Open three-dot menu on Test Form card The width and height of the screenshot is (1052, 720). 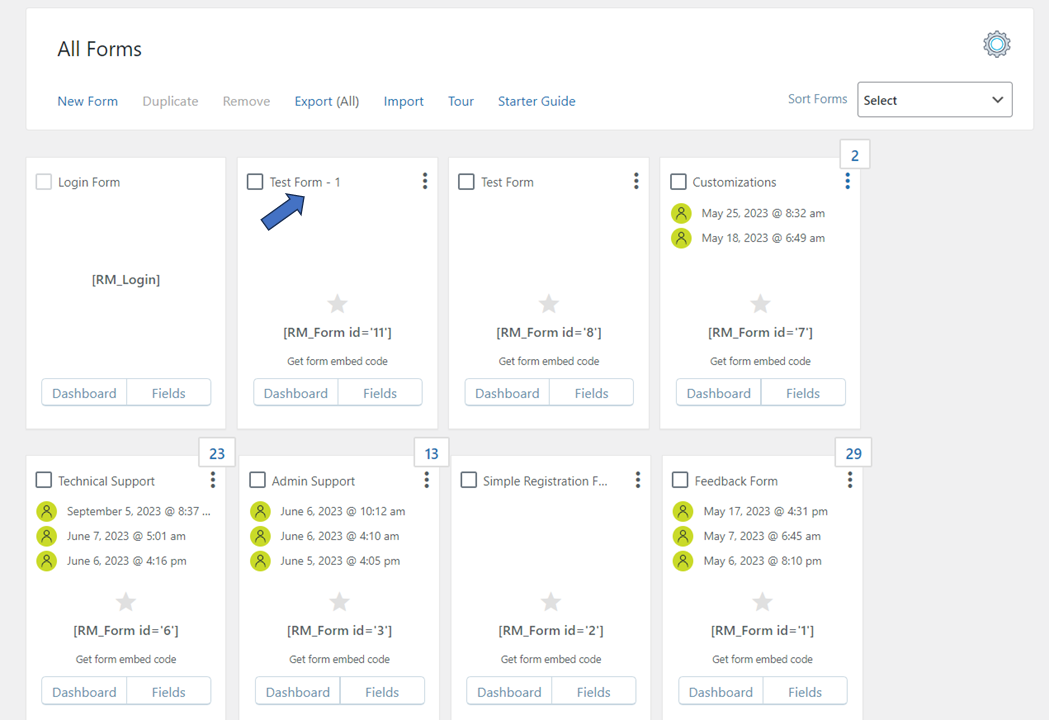tap(636, 181)
